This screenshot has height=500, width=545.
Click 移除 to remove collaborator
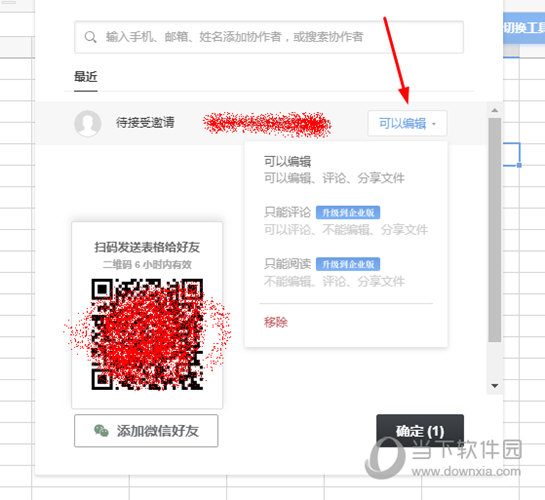pyautogui.click(x=276, y=322)
